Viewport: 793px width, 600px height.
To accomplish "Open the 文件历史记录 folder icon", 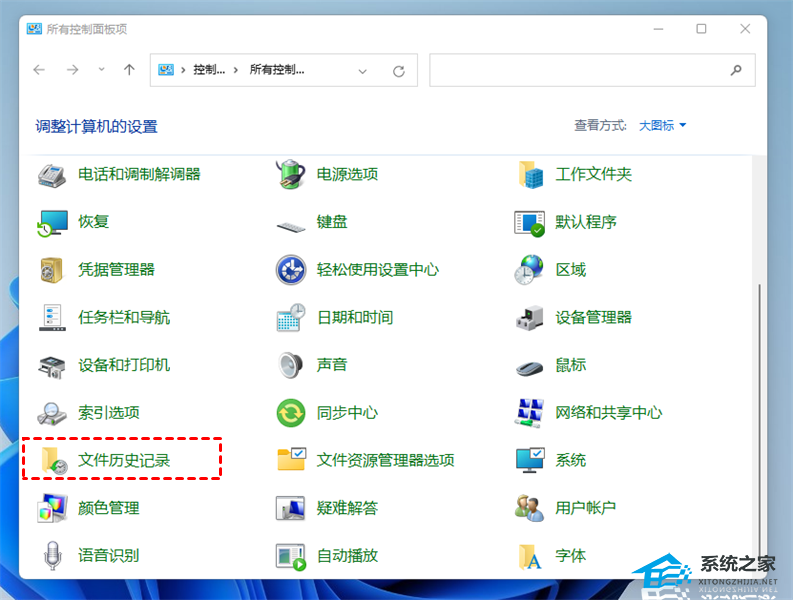I will (52, 460).
